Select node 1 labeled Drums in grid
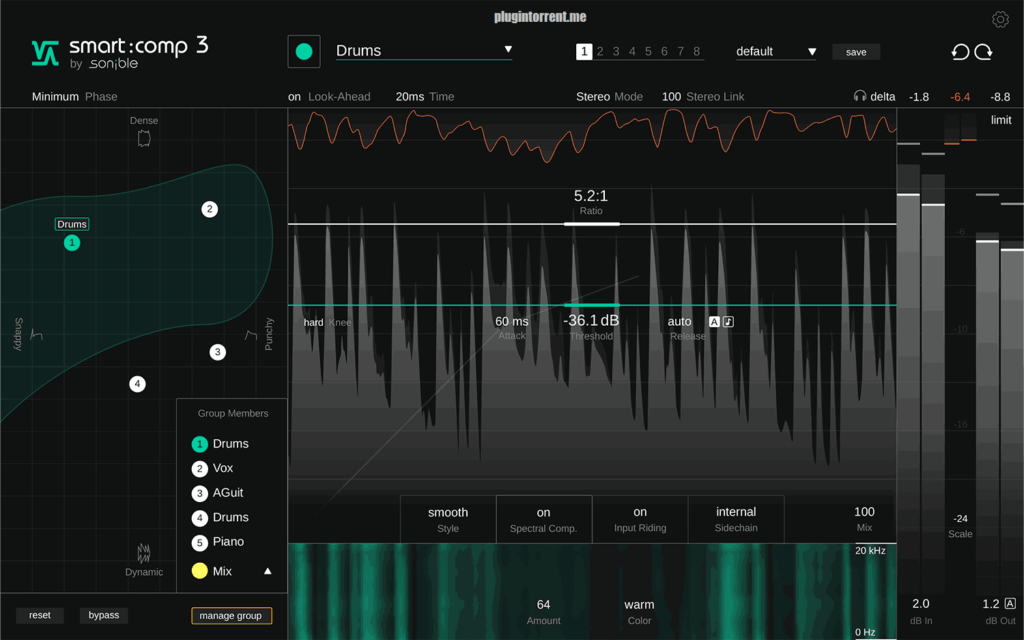 (x=72, y=243)
